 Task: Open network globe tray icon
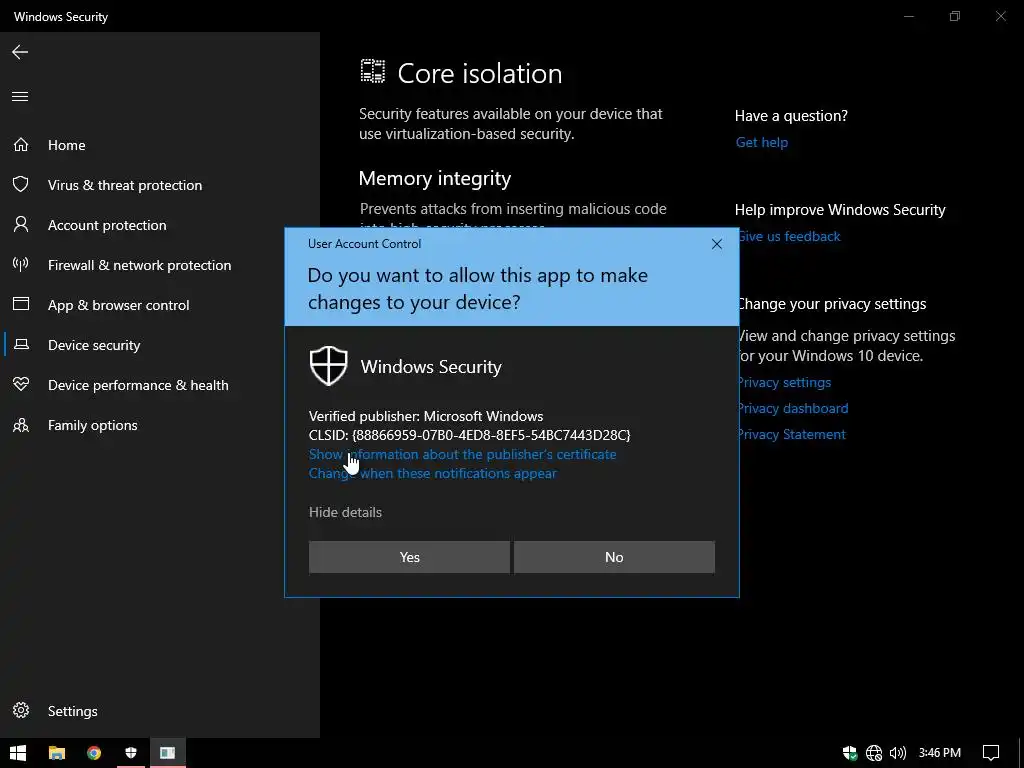coord(874,753)
